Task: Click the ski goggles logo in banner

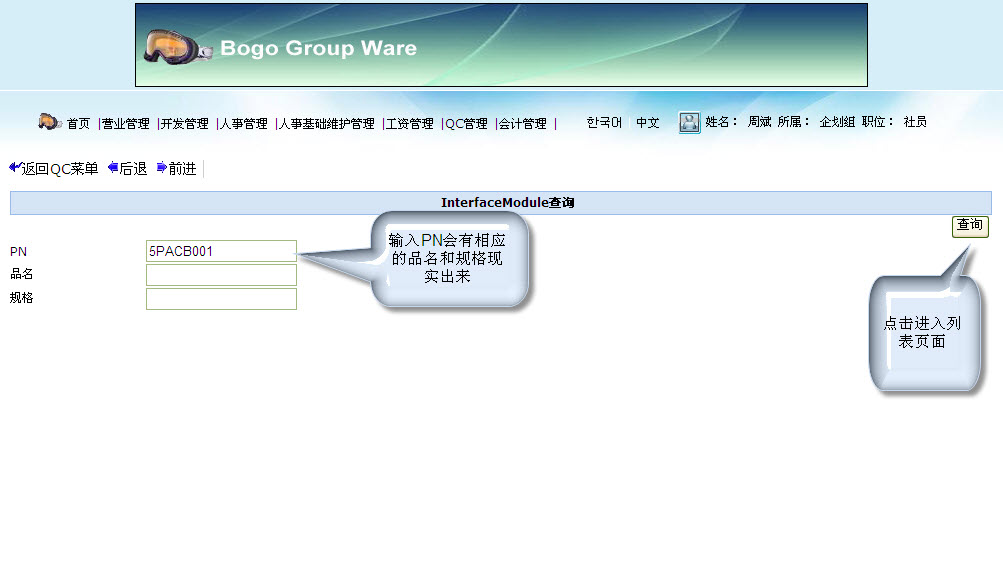Action: click(177, 46)
